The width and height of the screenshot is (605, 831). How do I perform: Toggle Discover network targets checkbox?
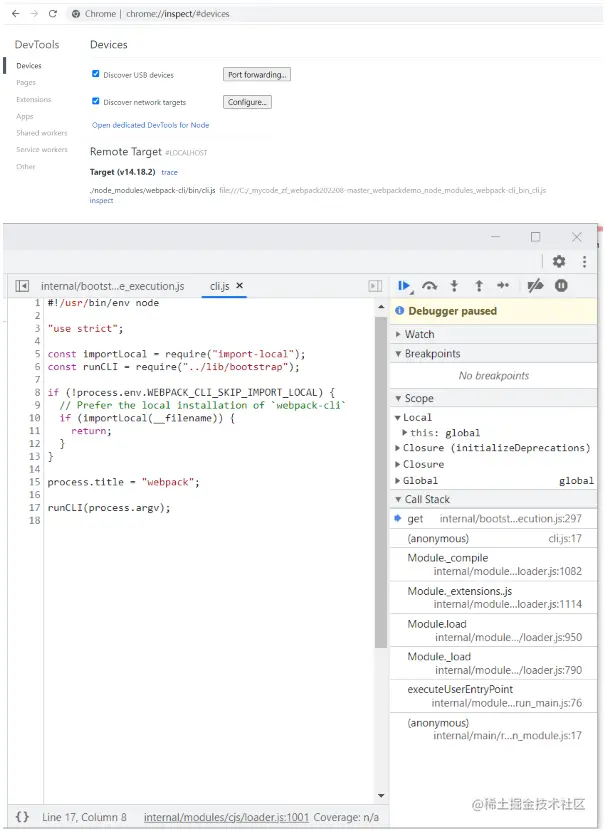(x=95, y=101)
